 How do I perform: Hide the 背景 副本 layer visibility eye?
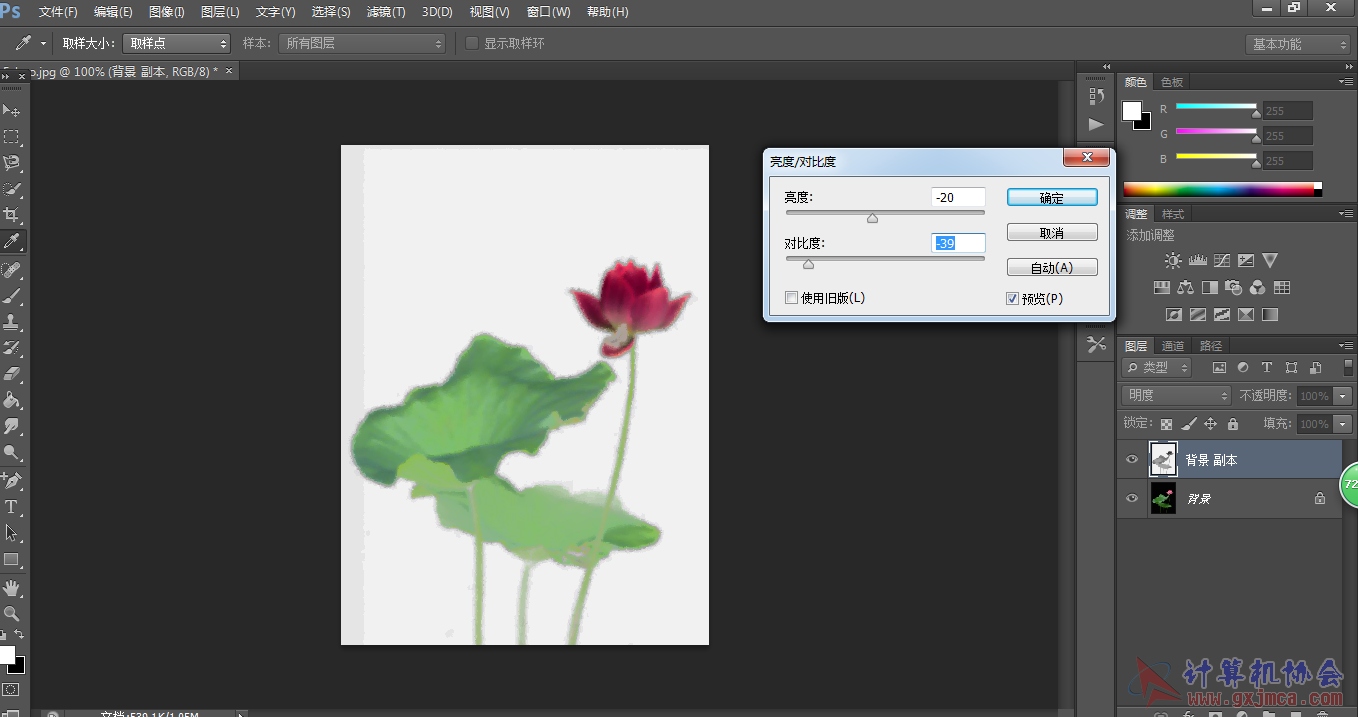click(1132, 460)
